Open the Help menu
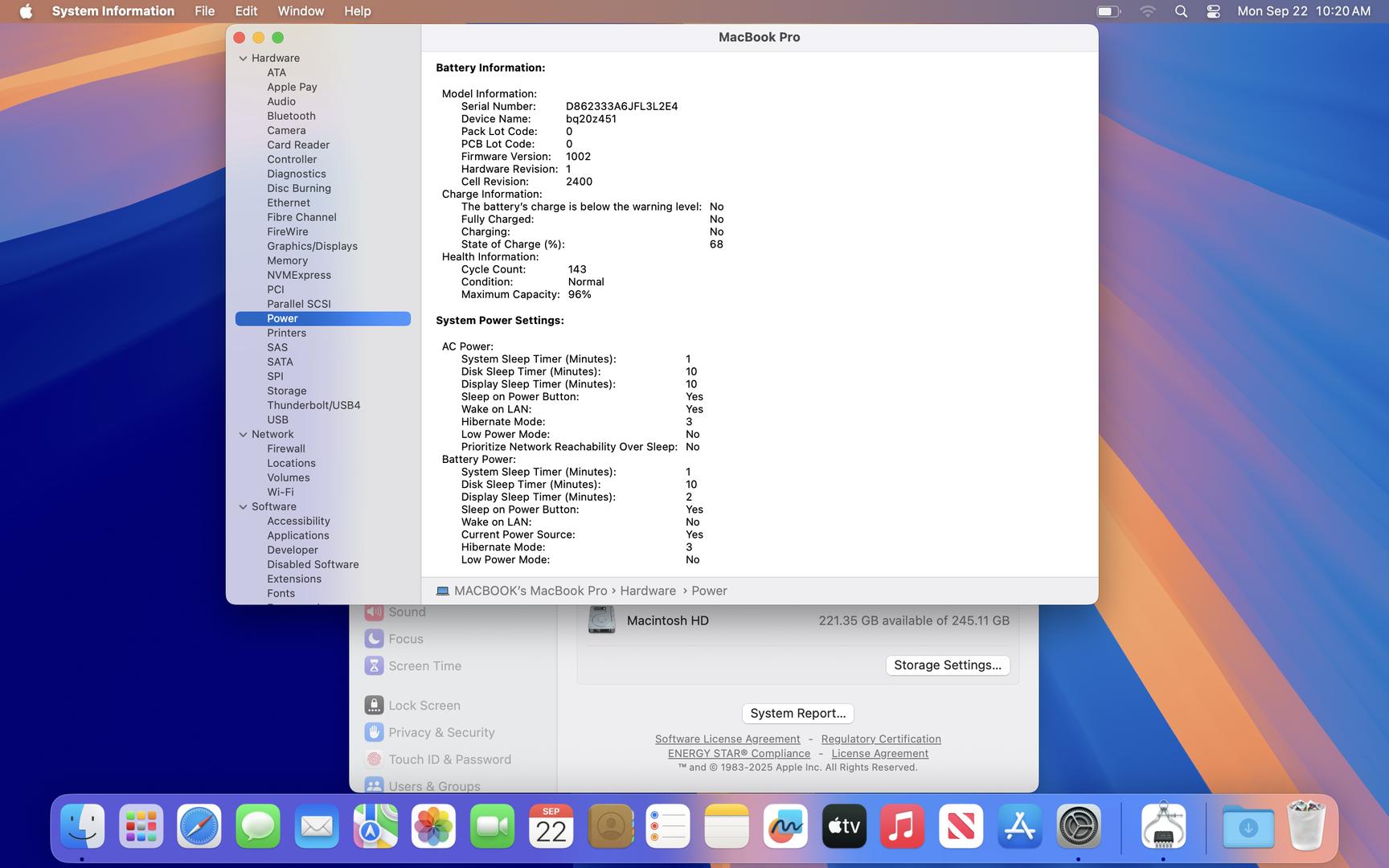 pyautogui.click(x=358, y=11)
